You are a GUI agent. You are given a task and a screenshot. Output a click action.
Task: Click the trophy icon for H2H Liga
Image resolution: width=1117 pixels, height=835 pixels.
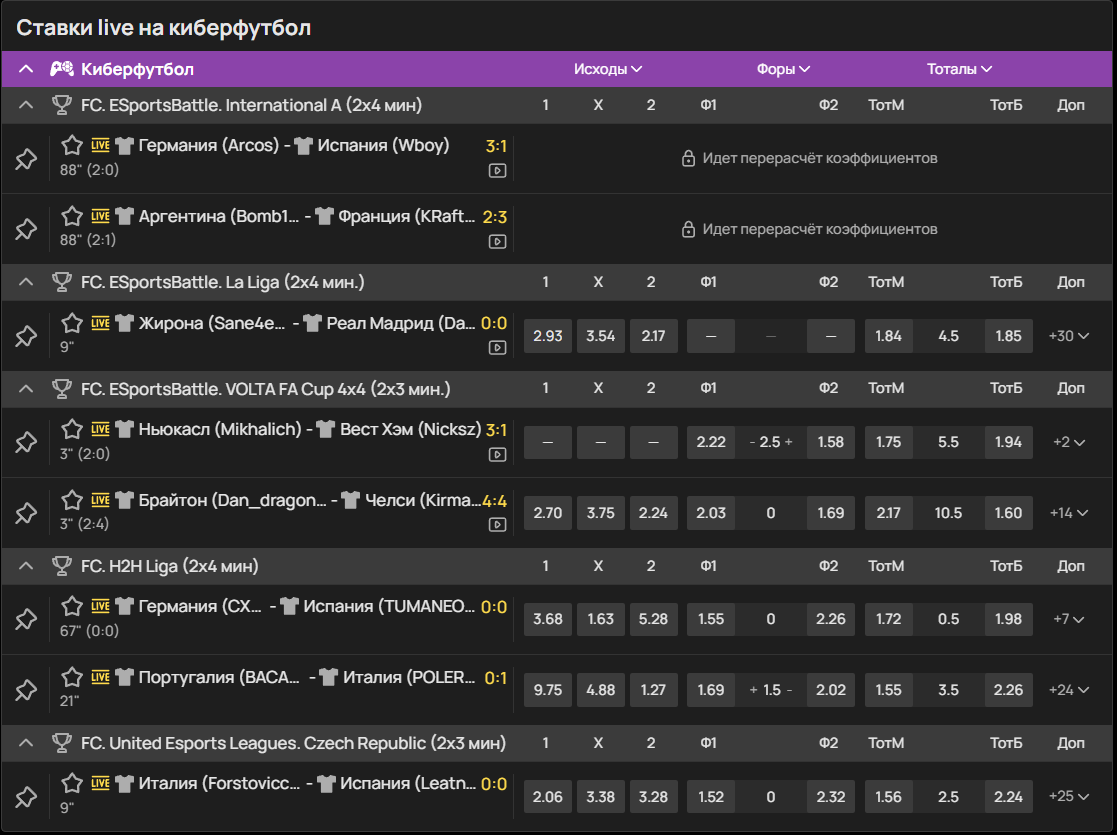click(62, 566)
